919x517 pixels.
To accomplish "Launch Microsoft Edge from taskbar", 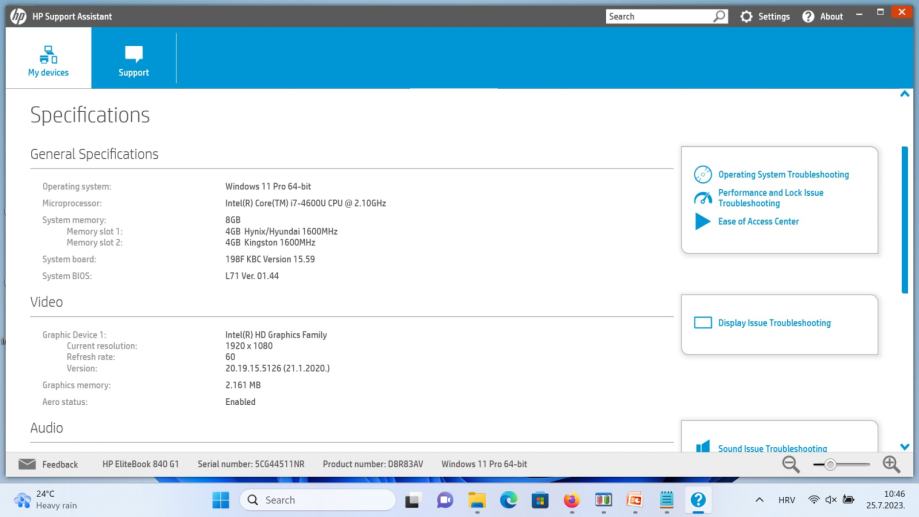I will 509,500.
